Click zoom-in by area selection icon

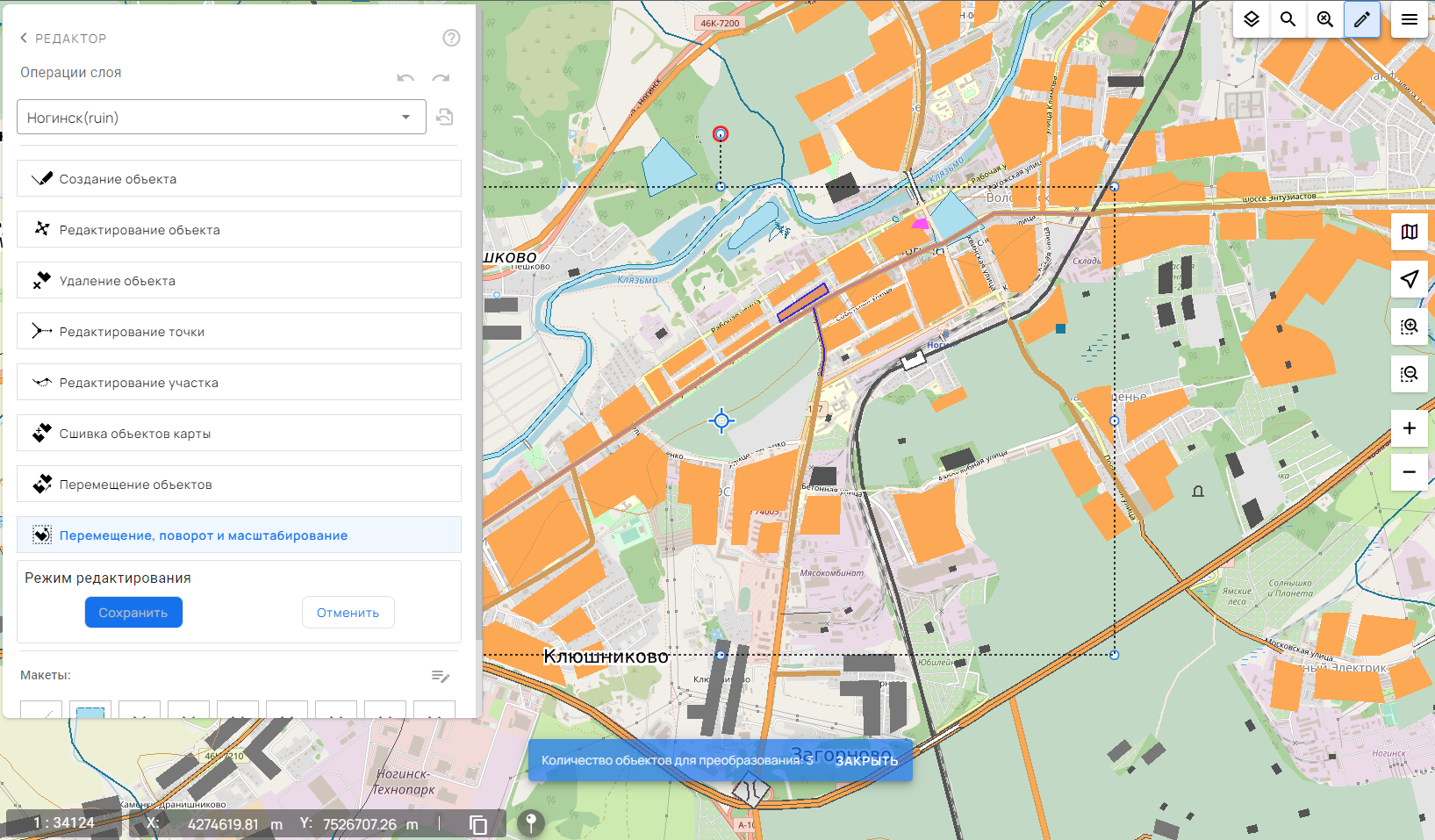point(1409,327)
